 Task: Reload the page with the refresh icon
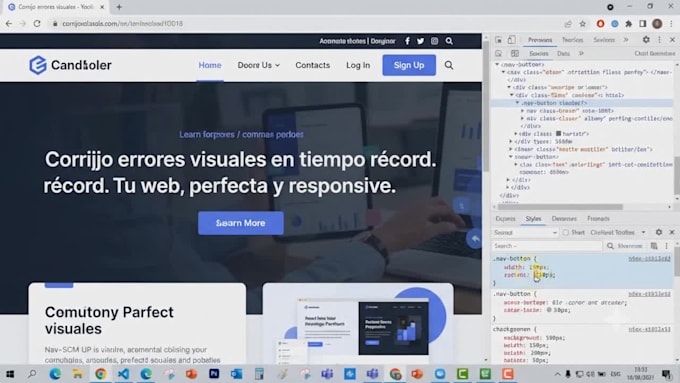point(37,23)
